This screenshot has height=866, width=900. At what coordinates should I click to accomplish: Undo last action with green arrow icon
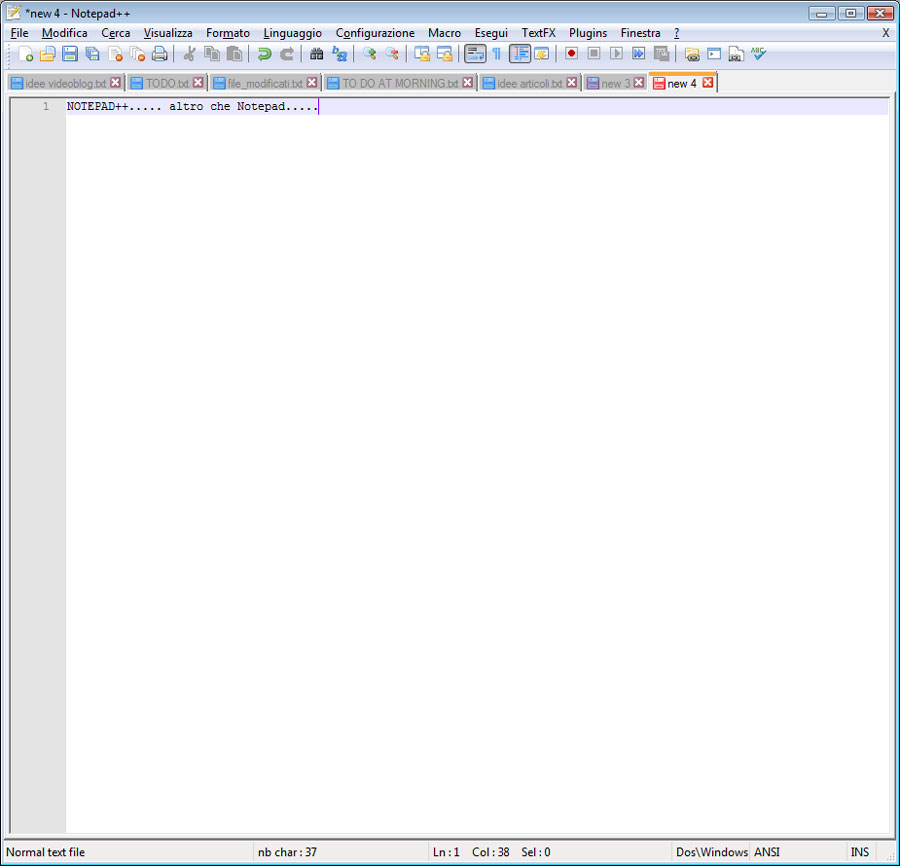tap(264, 54)
